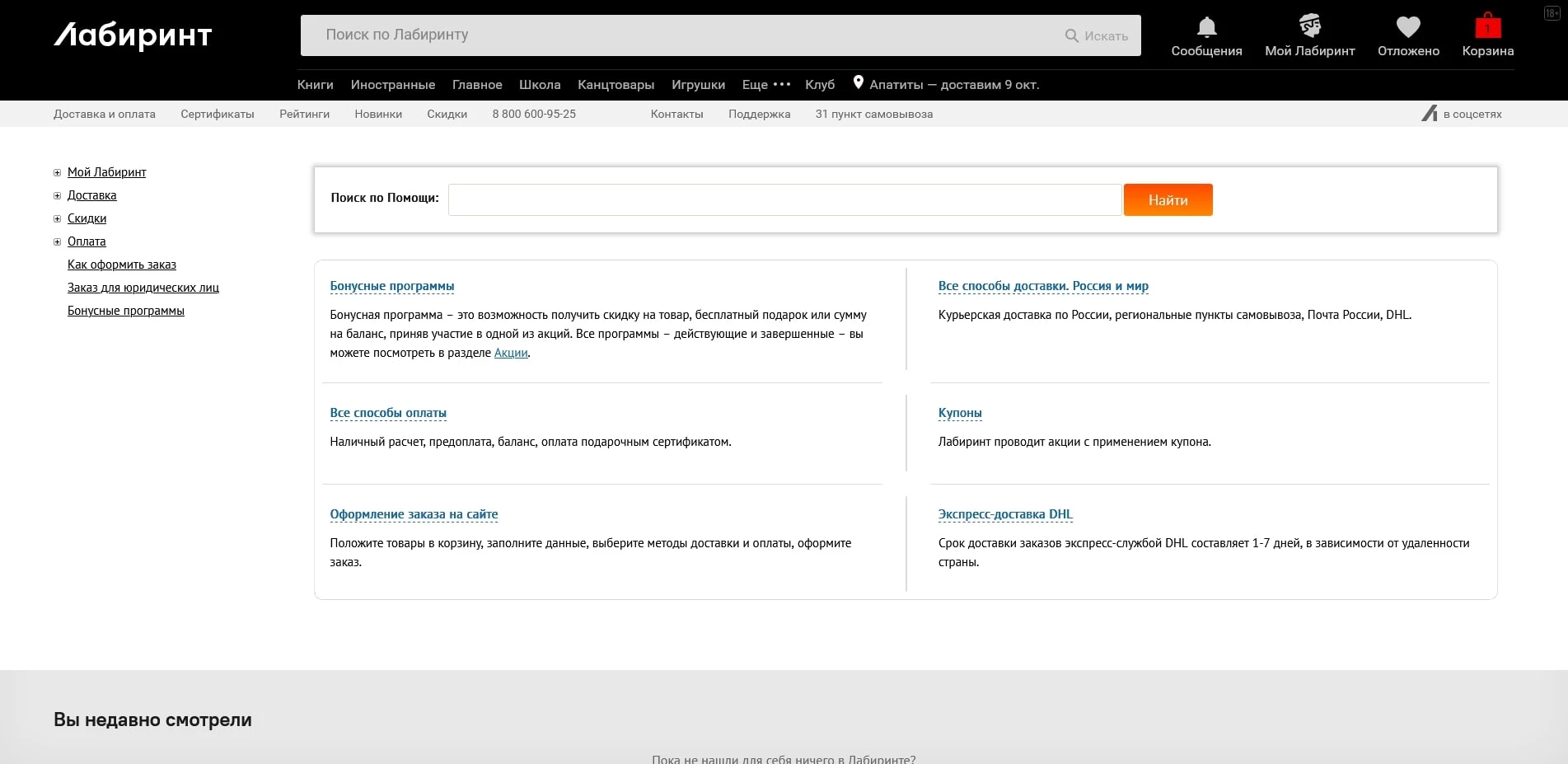Image resolution: width=1568 pixels, height=764 pixels.
Task: Click the magnifier Искать search icon
Action: pos(1072,35)
